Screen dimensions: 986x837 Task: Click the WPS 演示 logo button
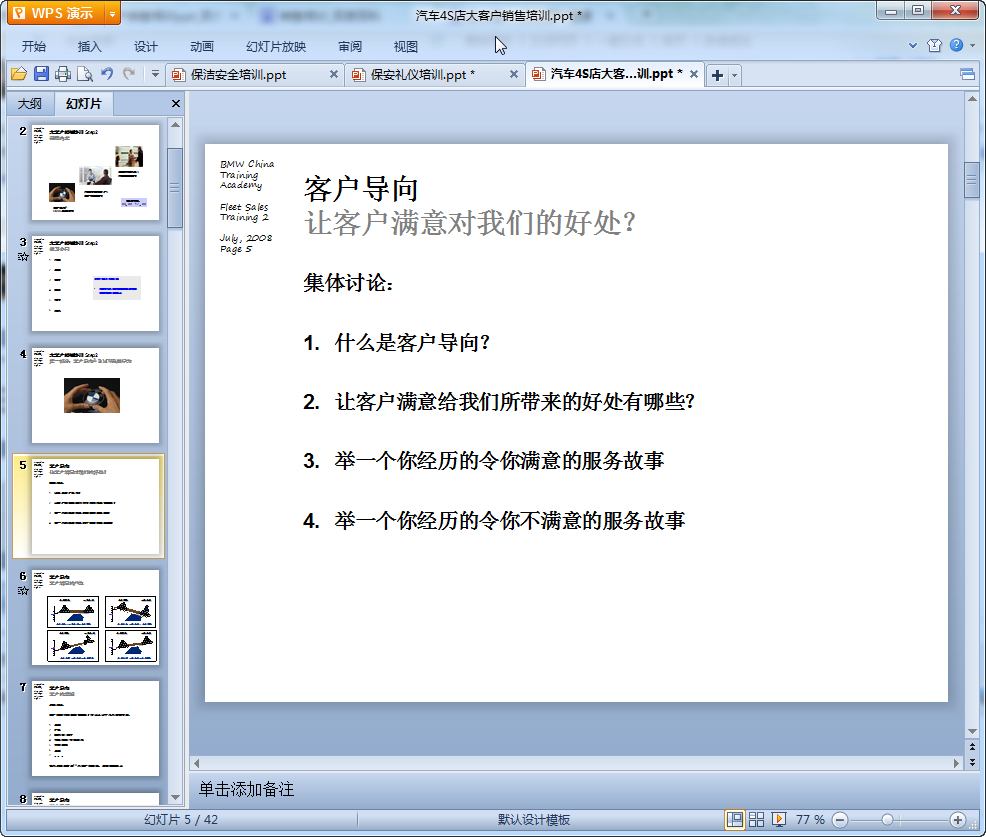click(56, 13)
